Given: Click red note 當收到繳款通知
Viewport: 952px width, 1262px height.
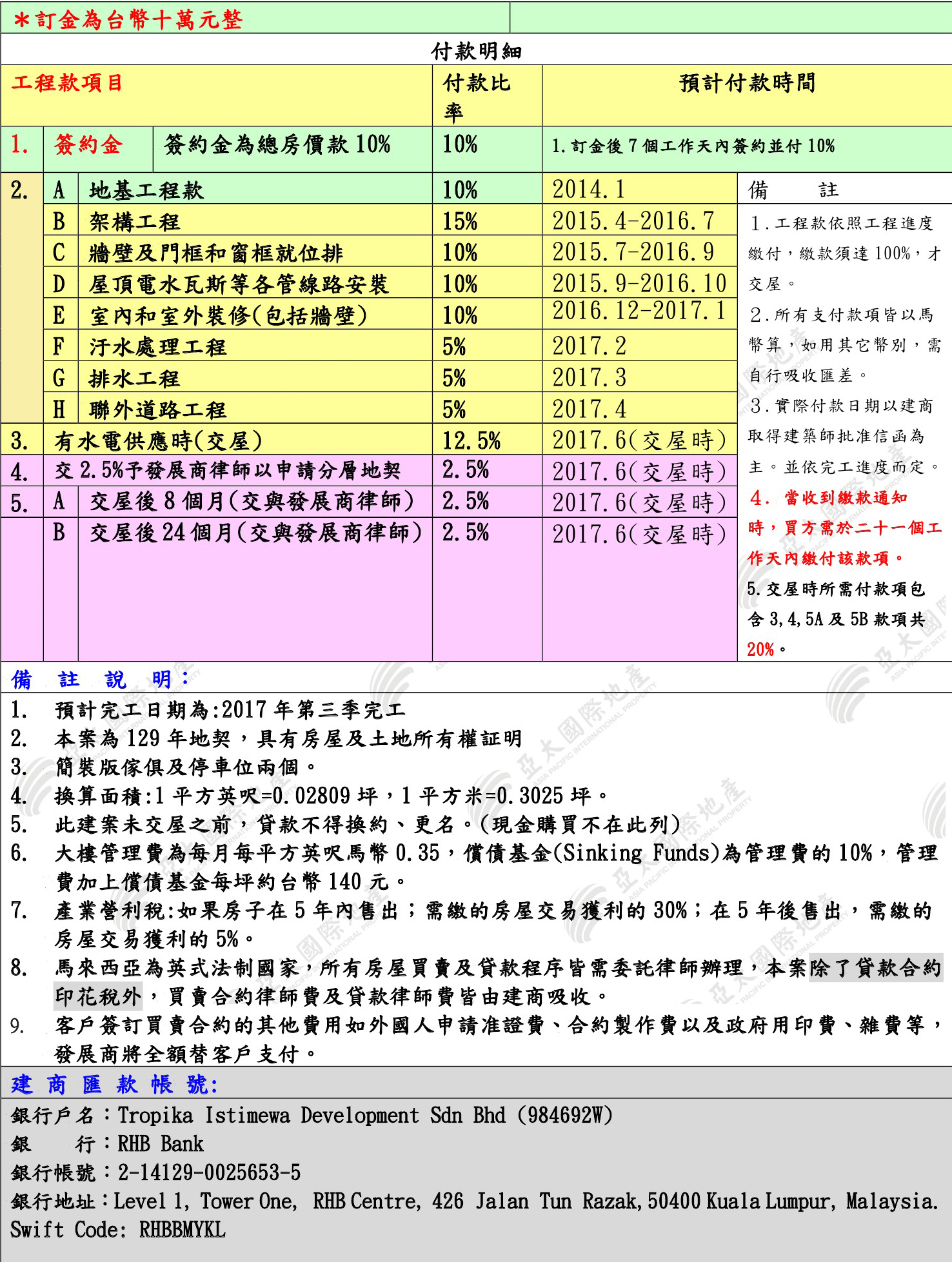Looking at the screenshot, I should click(846, 498).
